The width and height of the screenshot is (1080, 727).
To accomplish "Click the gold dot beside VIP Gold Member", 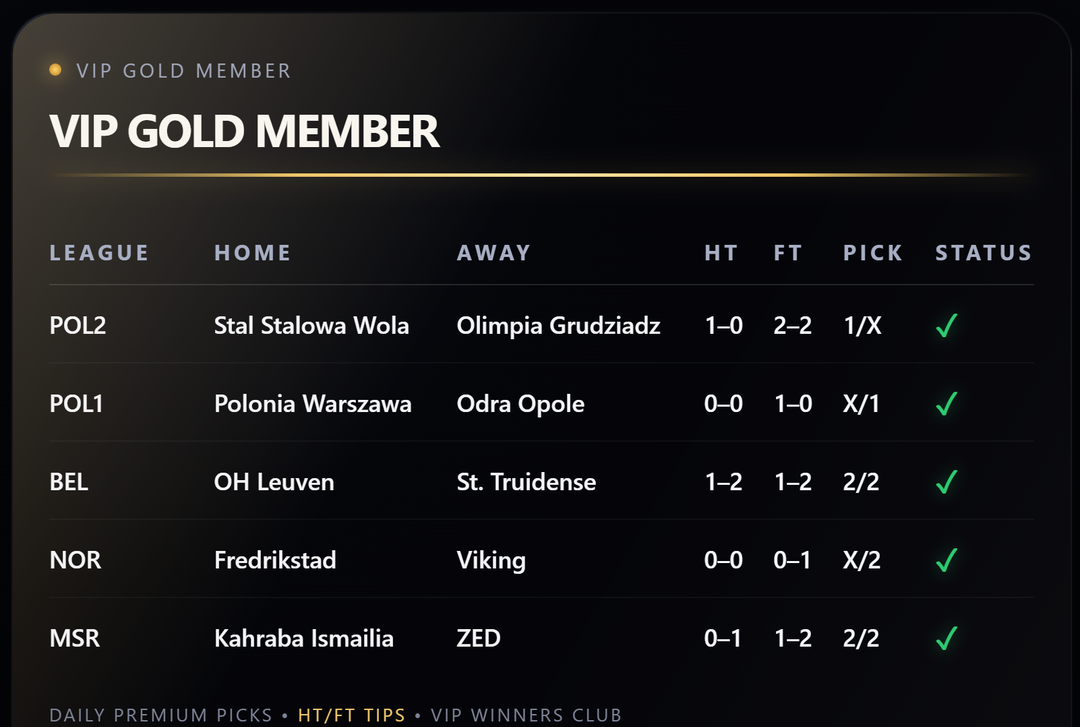I will 55,70.
